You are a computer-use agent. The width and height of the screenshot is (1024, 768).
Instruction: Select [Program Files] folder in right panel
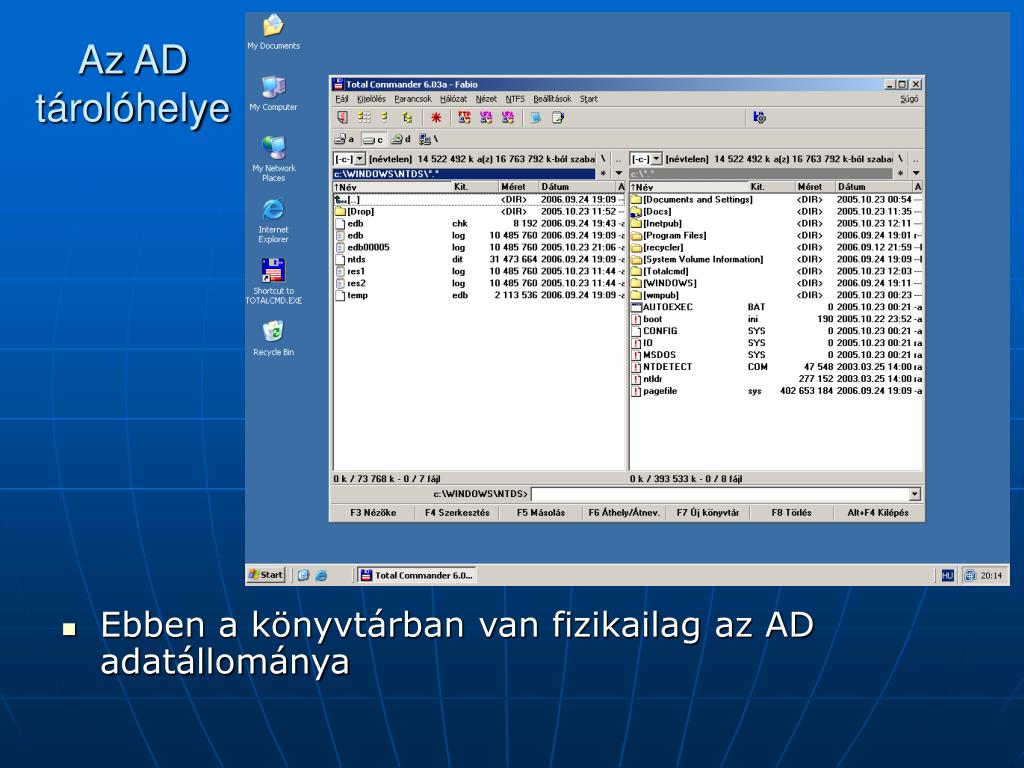click(776, 236)
